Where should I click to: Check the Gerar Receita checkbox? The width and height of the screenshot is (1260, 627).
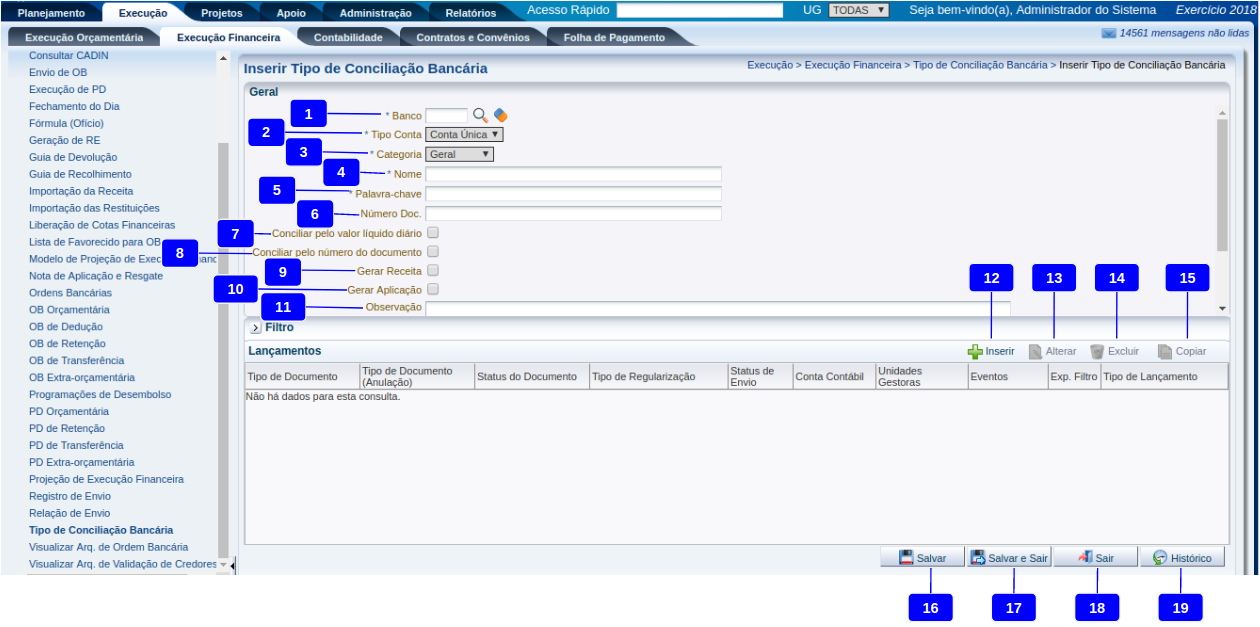[x=433, y=270]
